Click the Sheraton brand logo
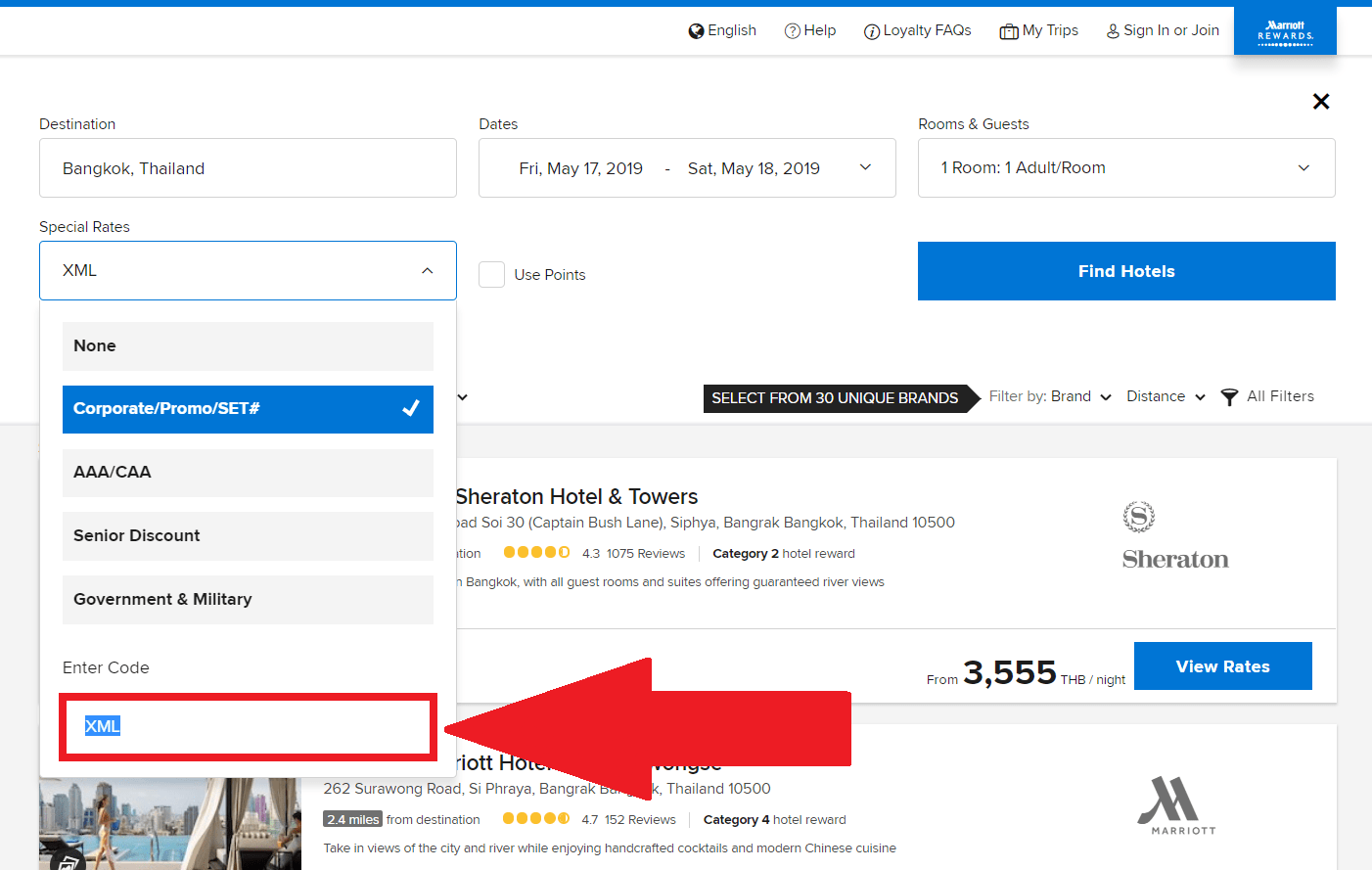 pyautogui.click(x=1175, y=535)
